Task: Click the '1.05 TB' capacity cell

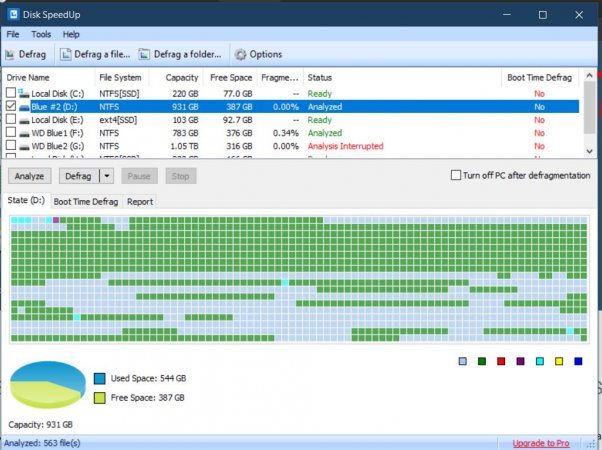Action: pos(184,146)
